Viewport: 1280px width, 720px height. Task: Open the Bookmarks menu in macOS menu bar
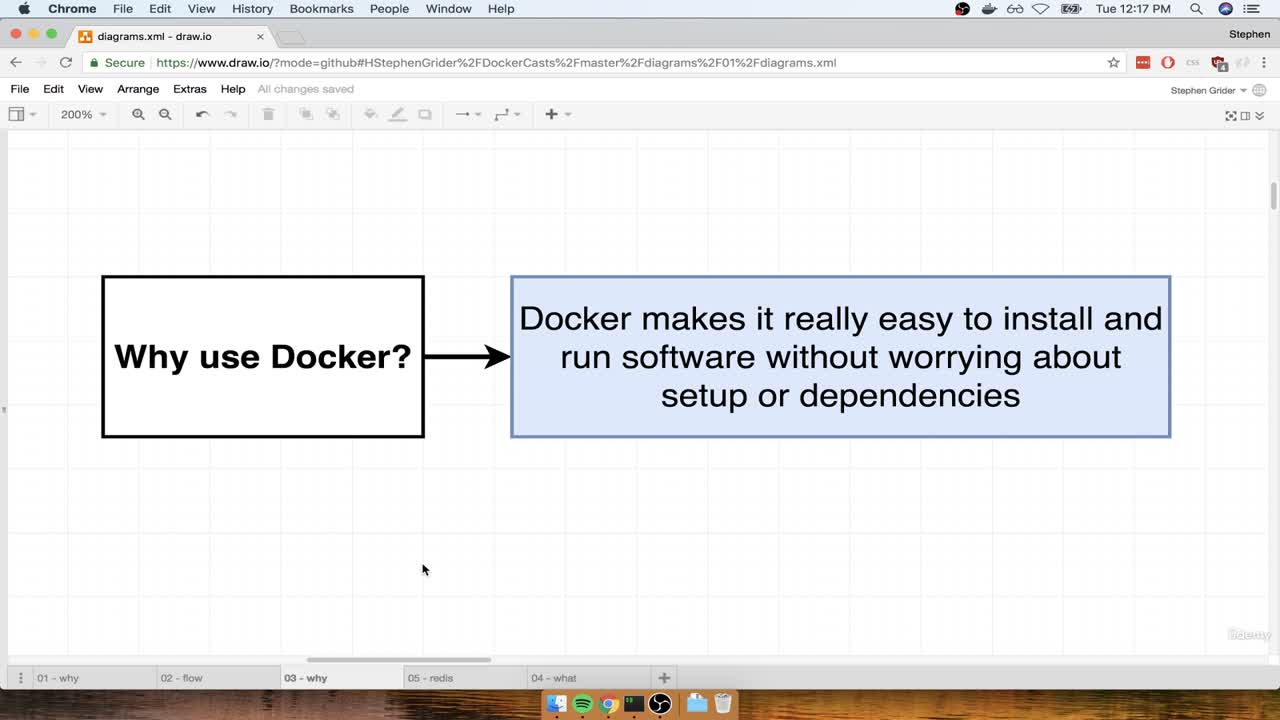[321, 9]
